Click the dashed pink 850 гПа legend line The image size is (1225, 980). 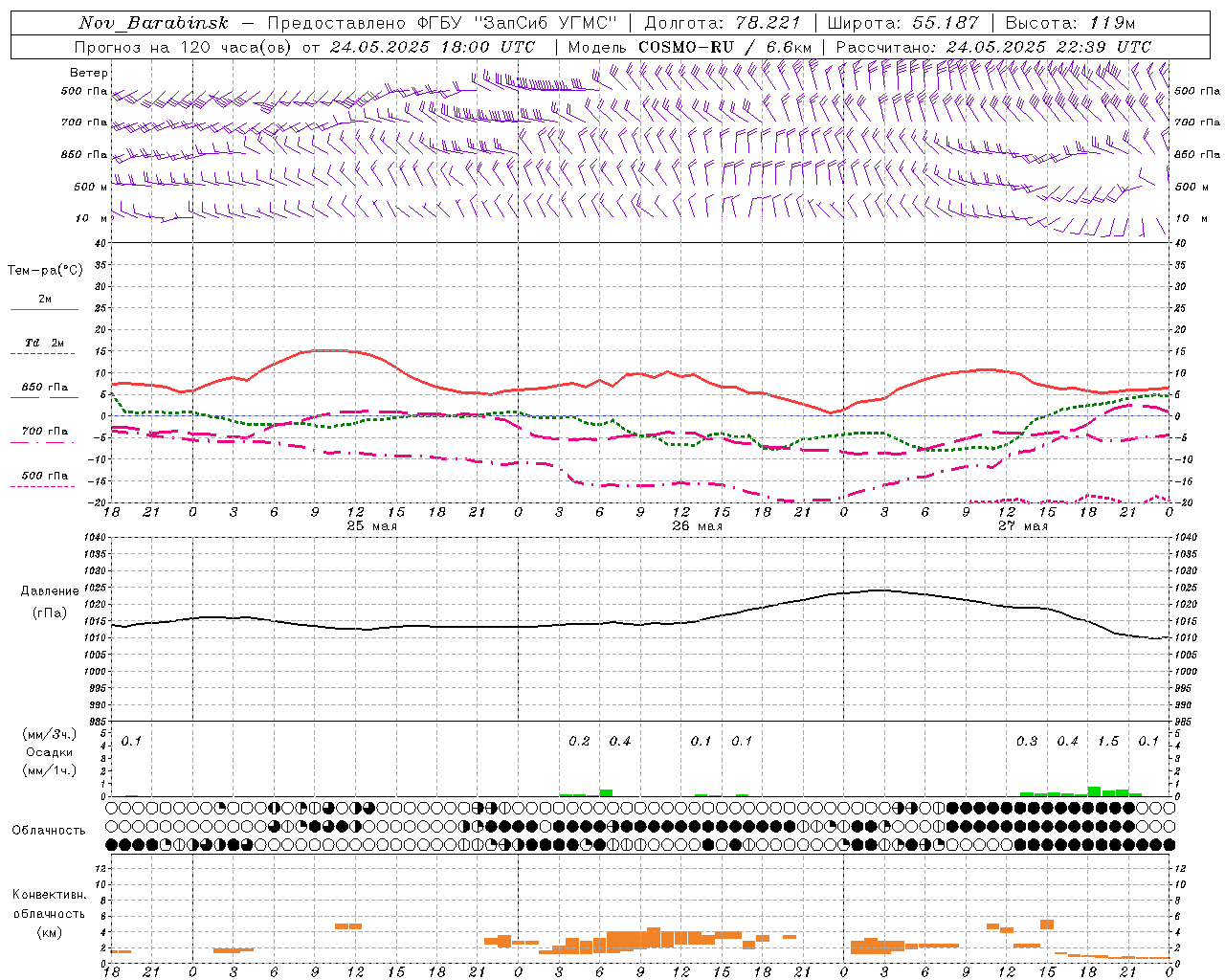42,397
